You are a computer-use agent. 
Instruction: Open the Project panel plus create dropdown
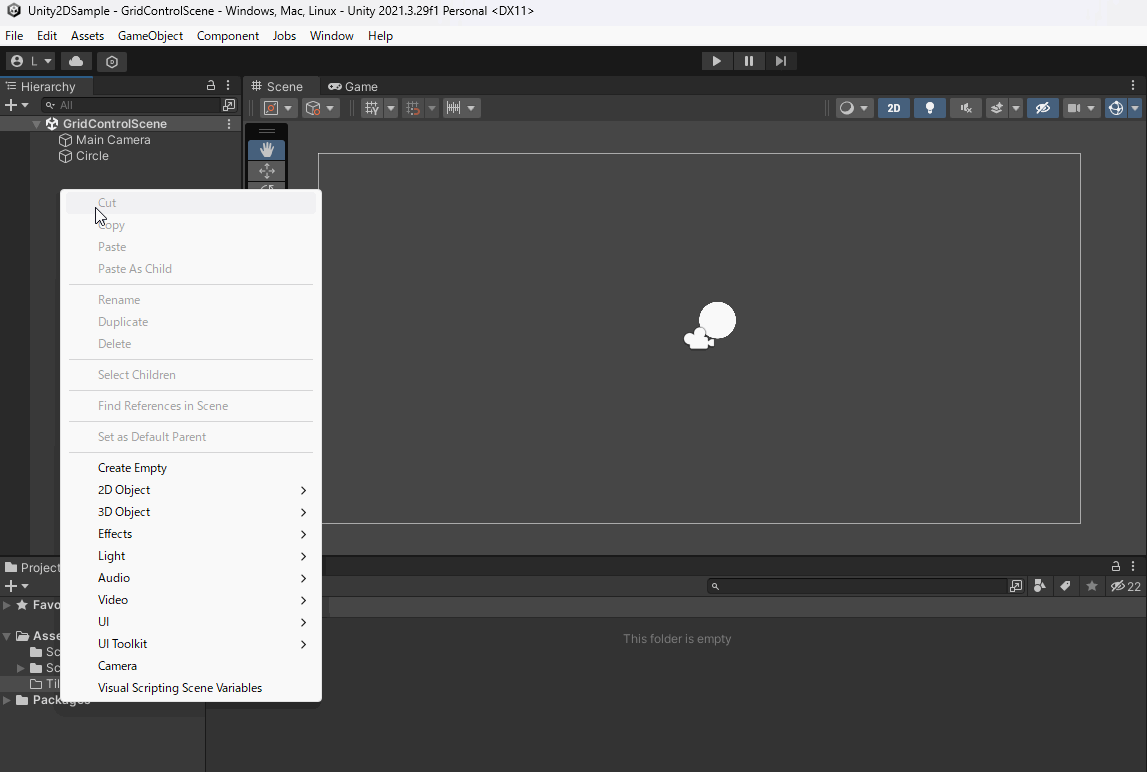pyautogui.click(x=17, y=586)
